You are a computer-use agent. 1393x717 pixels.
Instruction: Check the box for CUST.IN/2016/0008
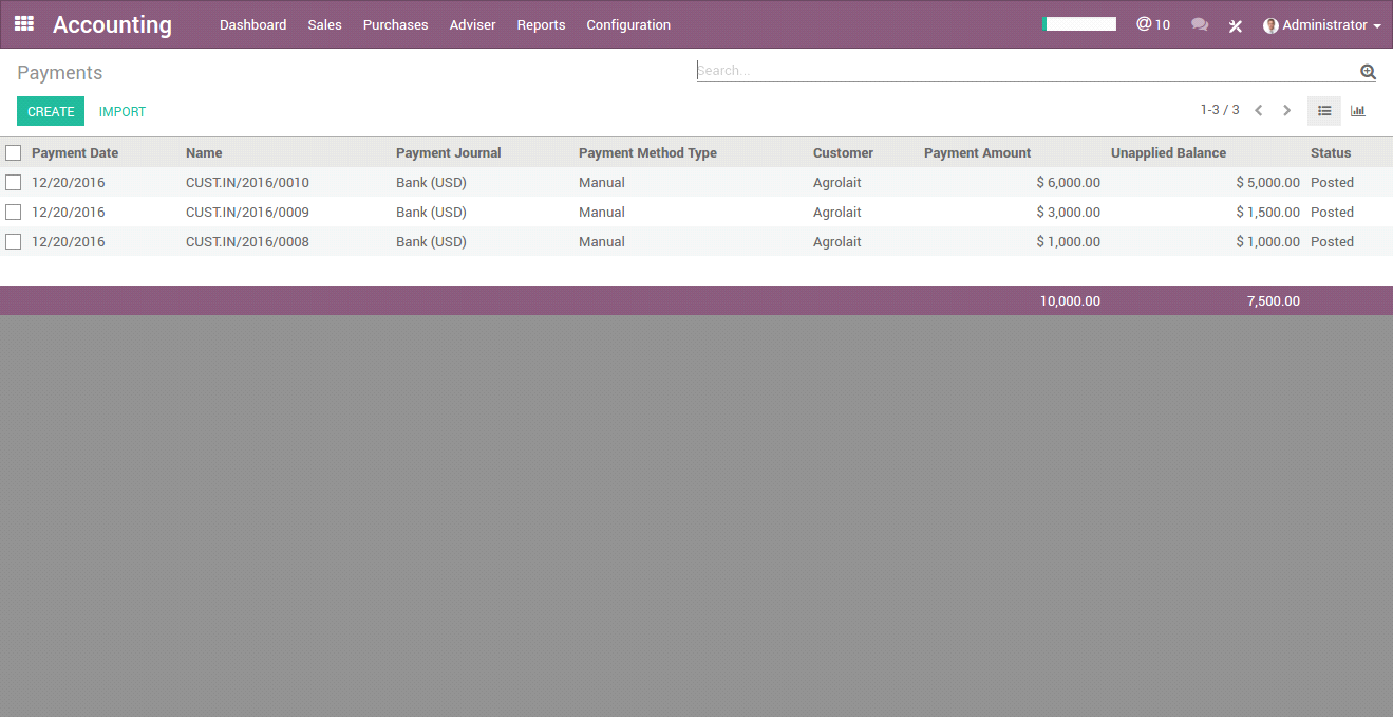tap(13, 241)
